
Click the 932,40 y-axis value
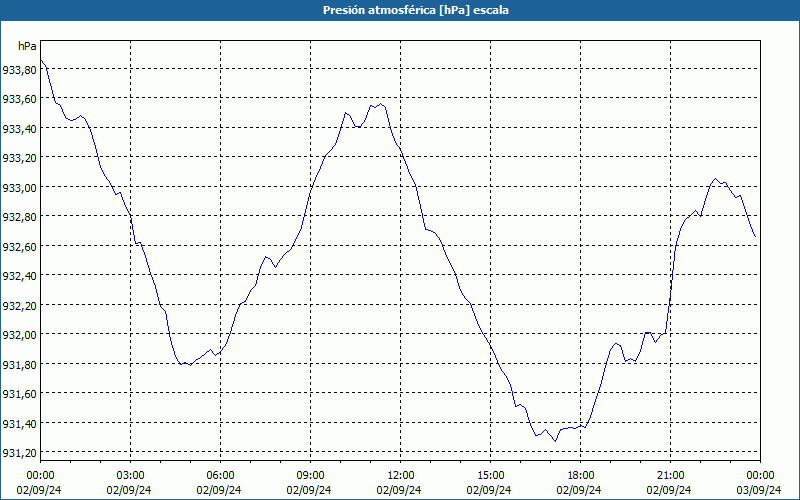tap(19, 276)
